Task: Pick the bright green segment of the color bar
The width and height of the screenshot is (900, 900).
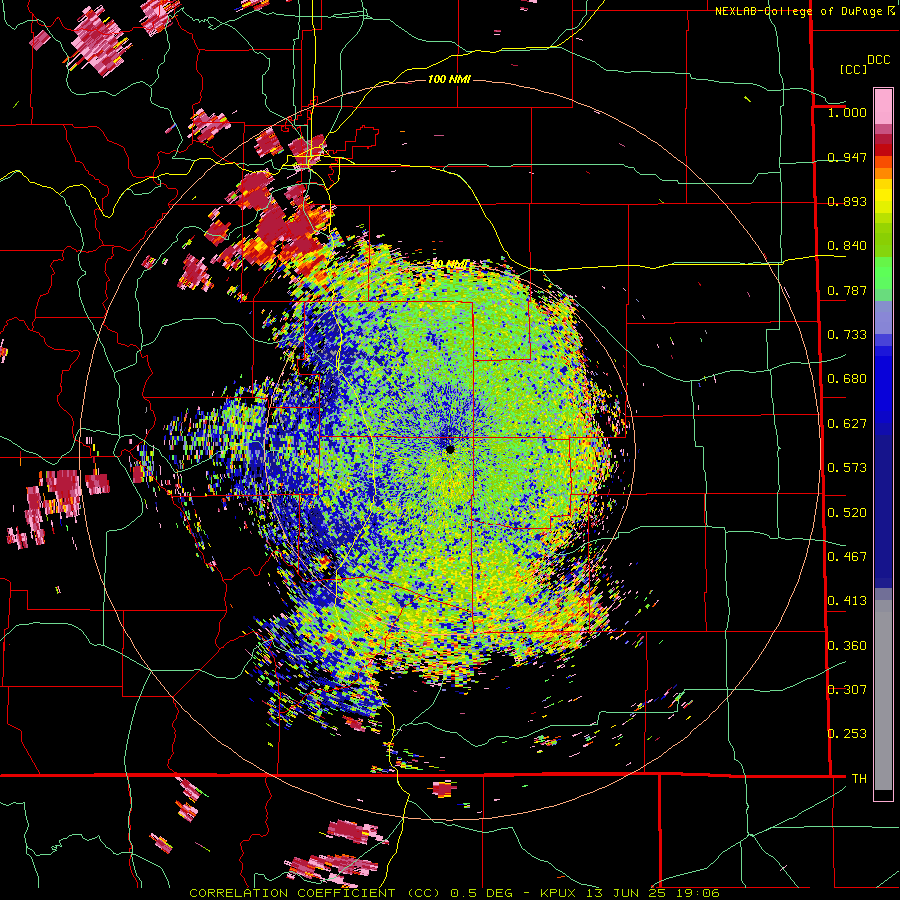Action: tap(883, 274)
